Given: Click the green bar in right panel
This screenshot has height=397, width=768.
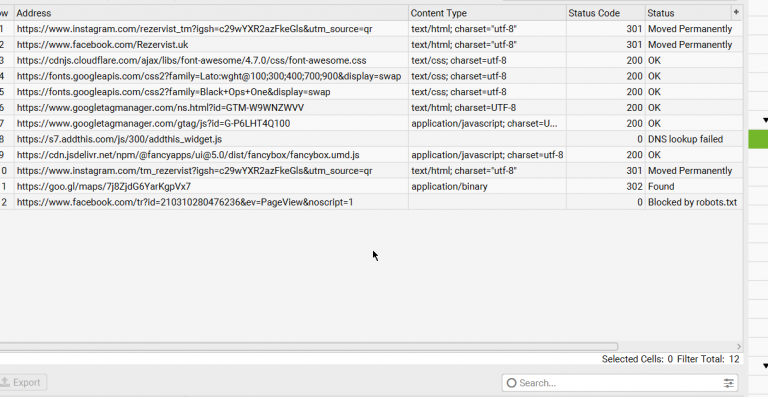Looking at the screenshot, I should [x=758, y=139].
